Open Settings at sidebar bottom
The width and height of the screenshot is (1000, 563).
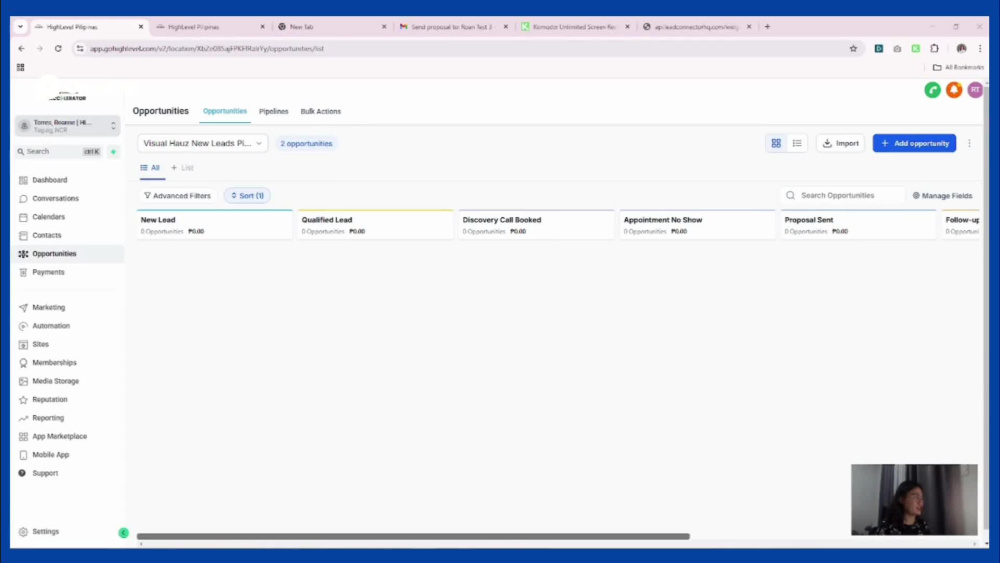45,532
